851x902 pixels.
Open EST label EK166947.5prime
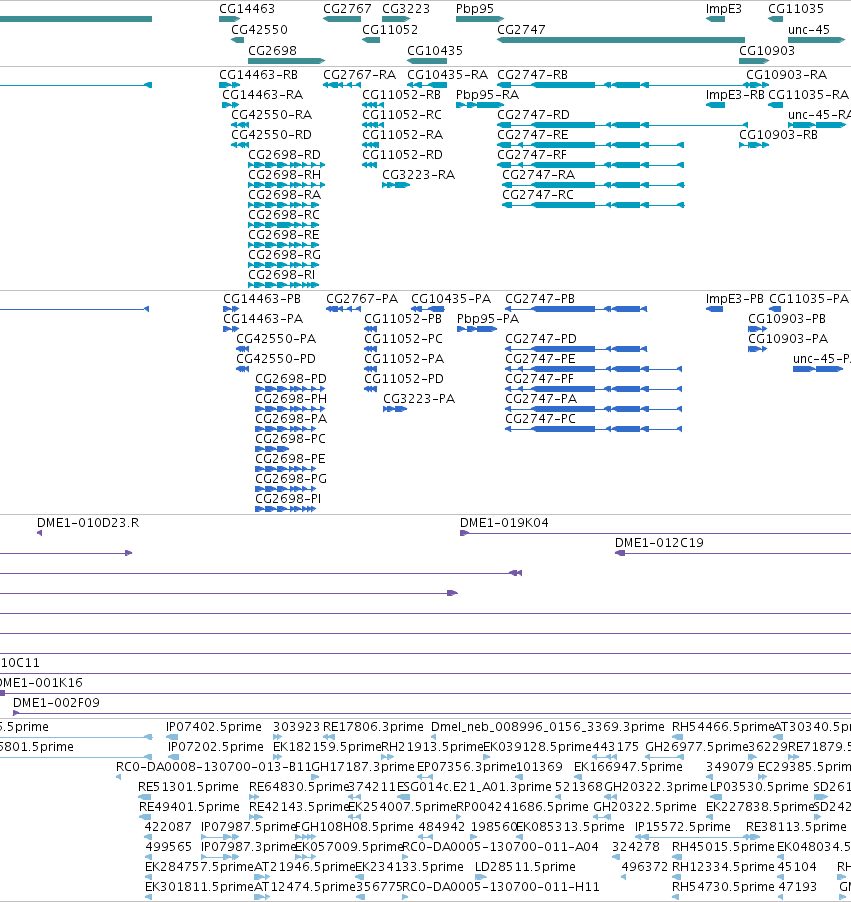tap(628, 766)
